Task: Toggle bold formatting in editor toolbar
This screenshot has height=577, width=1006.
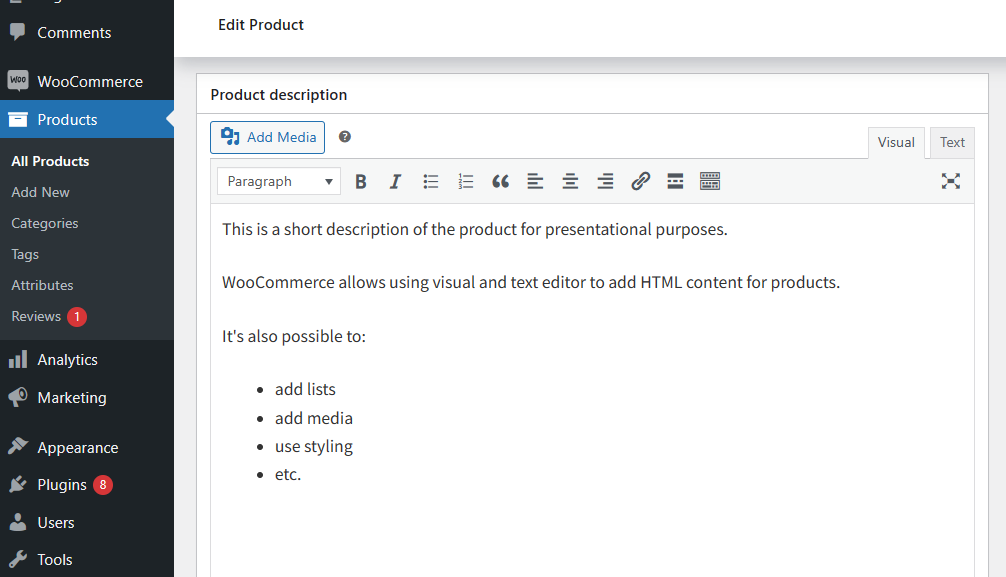Action: point(361,182)
